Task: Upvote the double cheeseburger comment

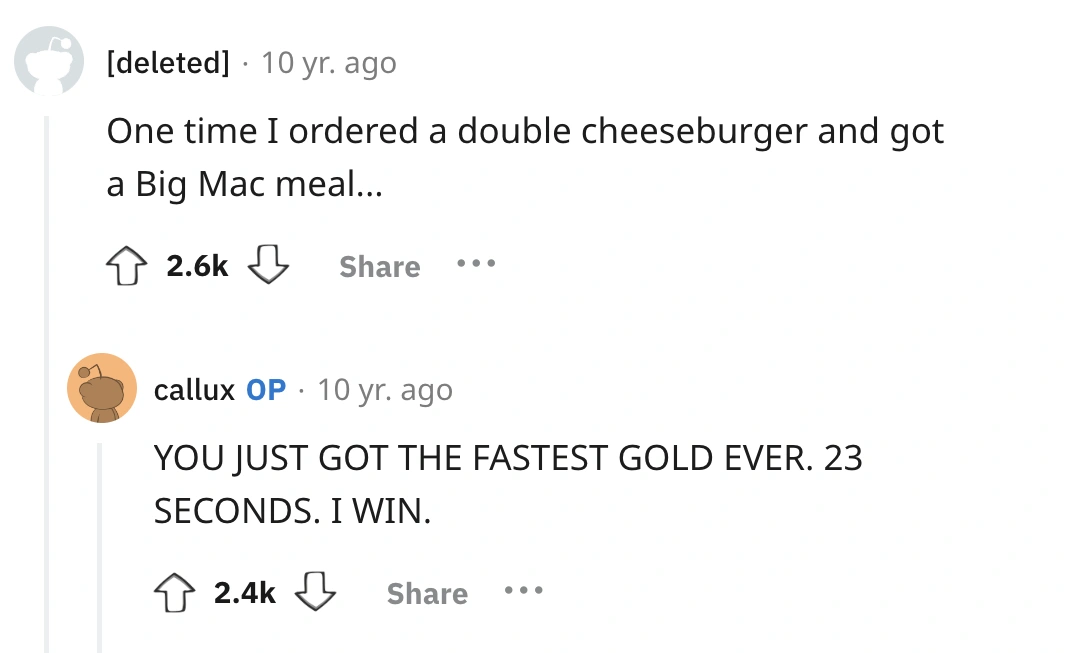Action: [125, 267]
